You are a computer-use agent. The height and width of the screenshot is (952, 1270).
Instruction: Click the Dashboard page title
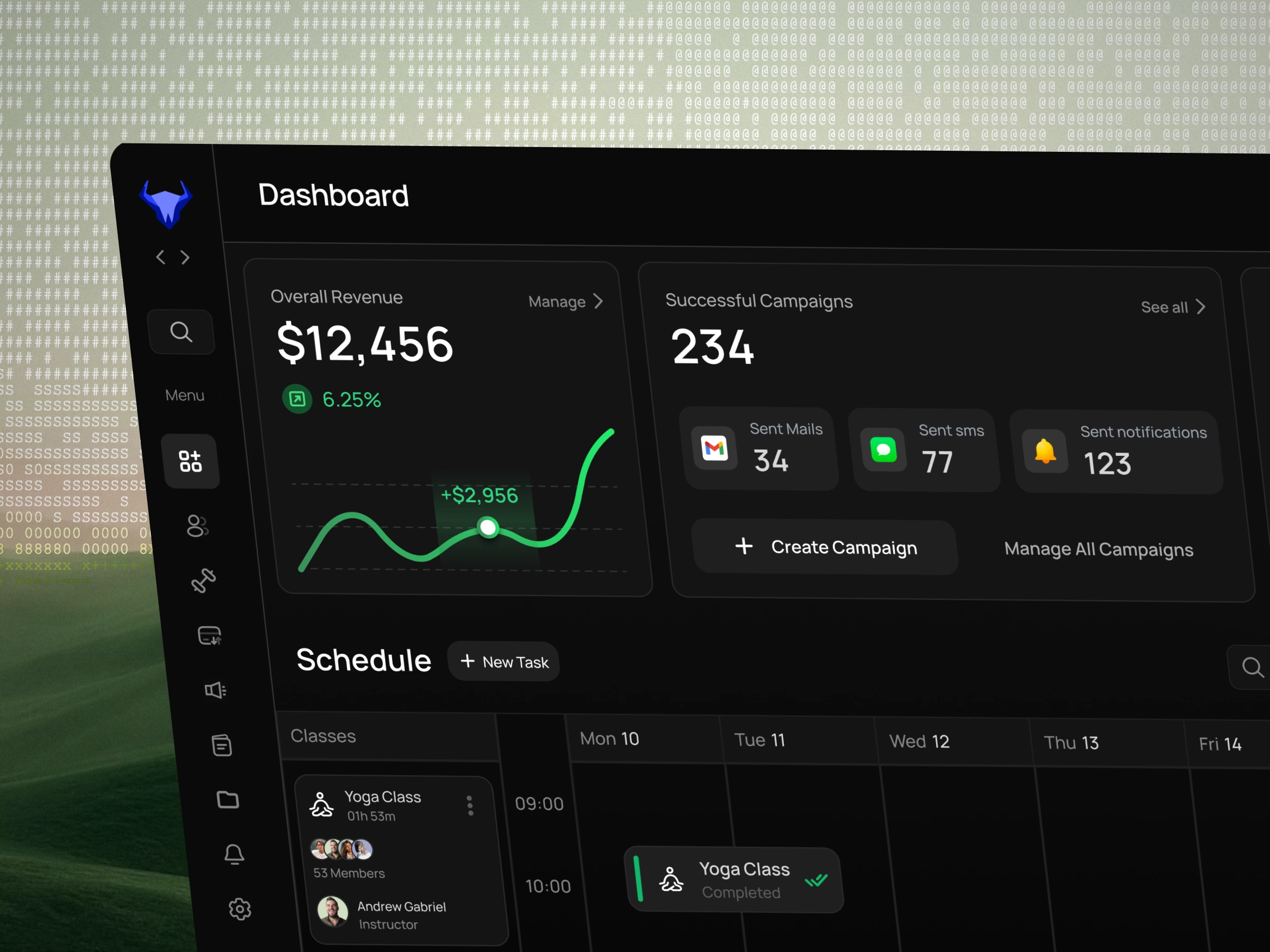click(x=333, y=195)
